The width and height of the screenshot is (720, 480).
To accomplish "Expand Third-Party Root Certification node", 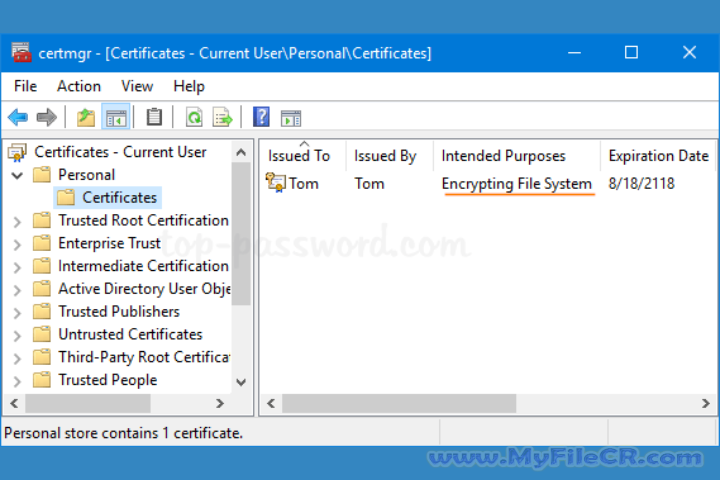I will tap(17, 358).
